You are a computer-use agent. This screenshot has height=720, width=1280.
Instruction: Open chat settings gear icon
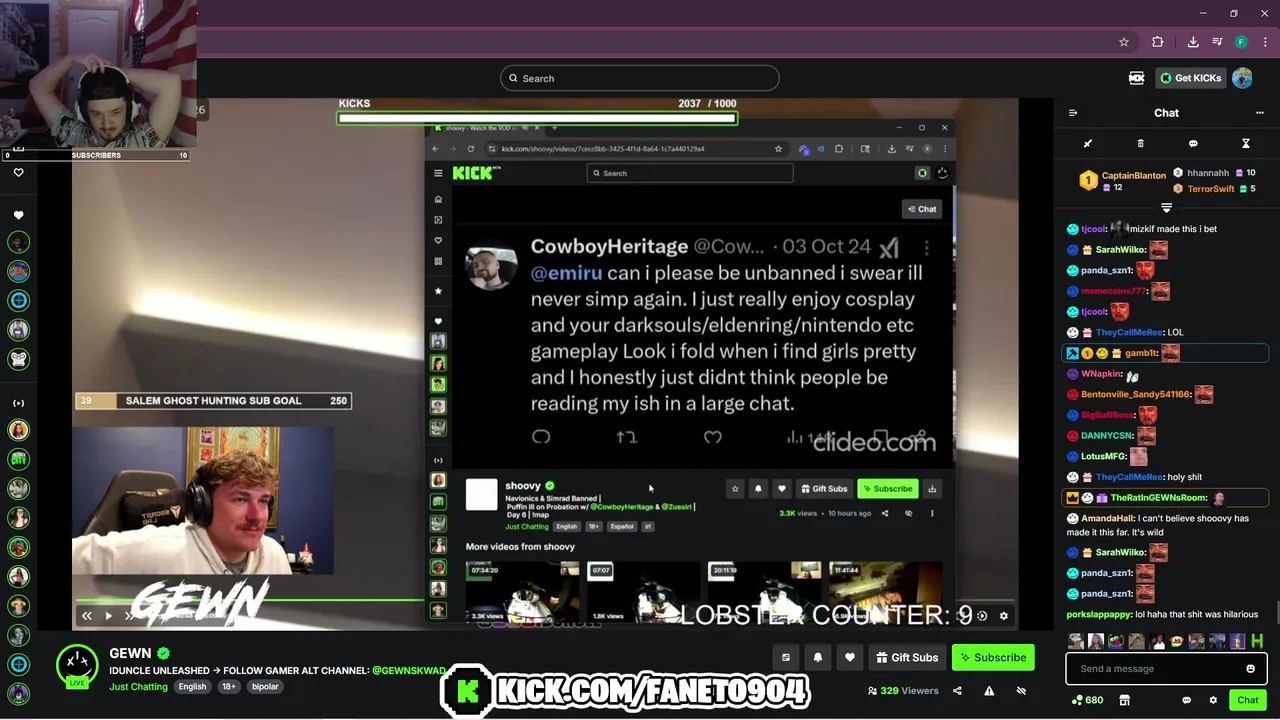(x=1213, y=700)
